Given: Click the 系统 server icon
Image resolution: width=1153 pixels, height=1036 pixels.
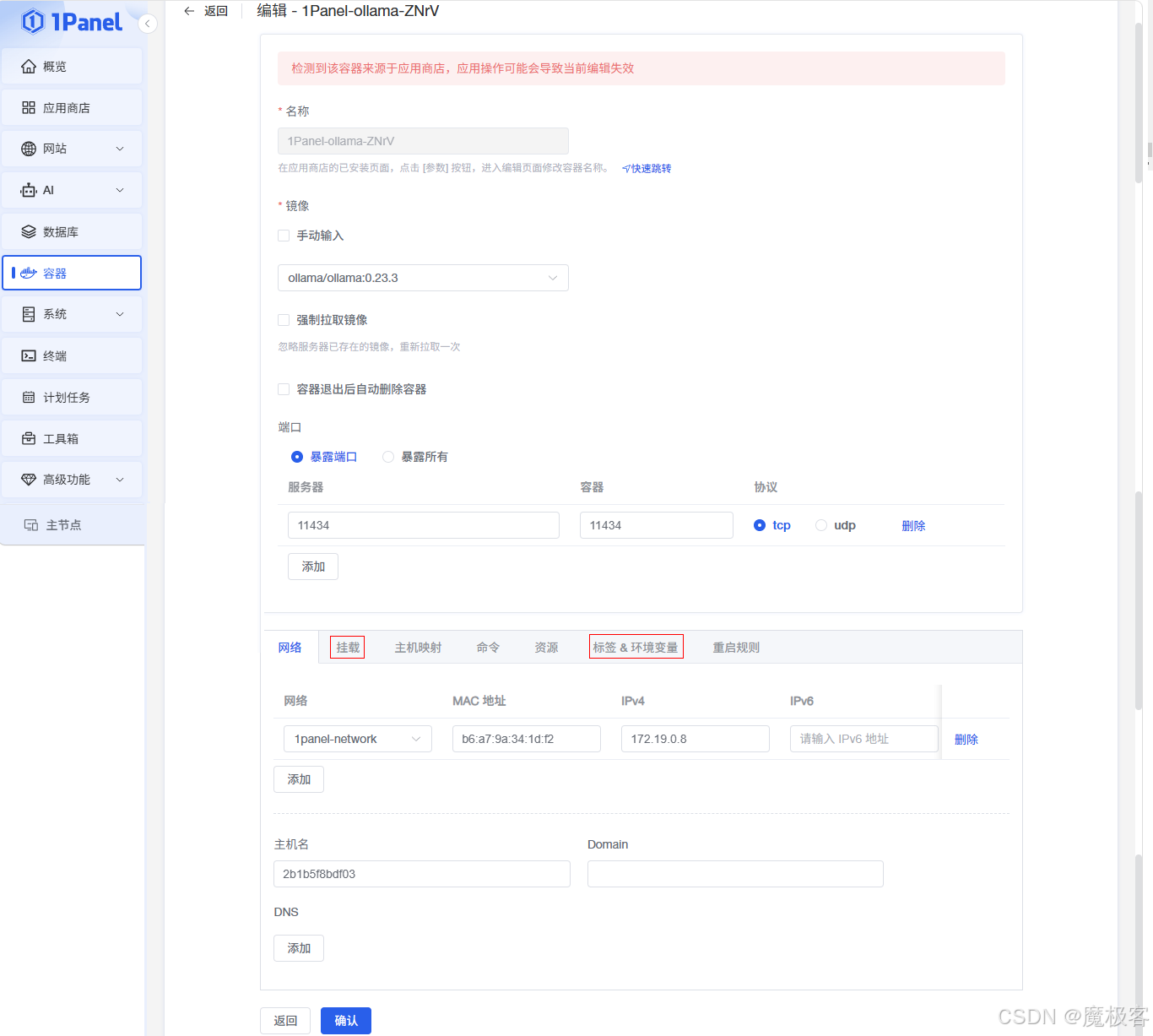Looking at the screenshot, I should 29,314.
